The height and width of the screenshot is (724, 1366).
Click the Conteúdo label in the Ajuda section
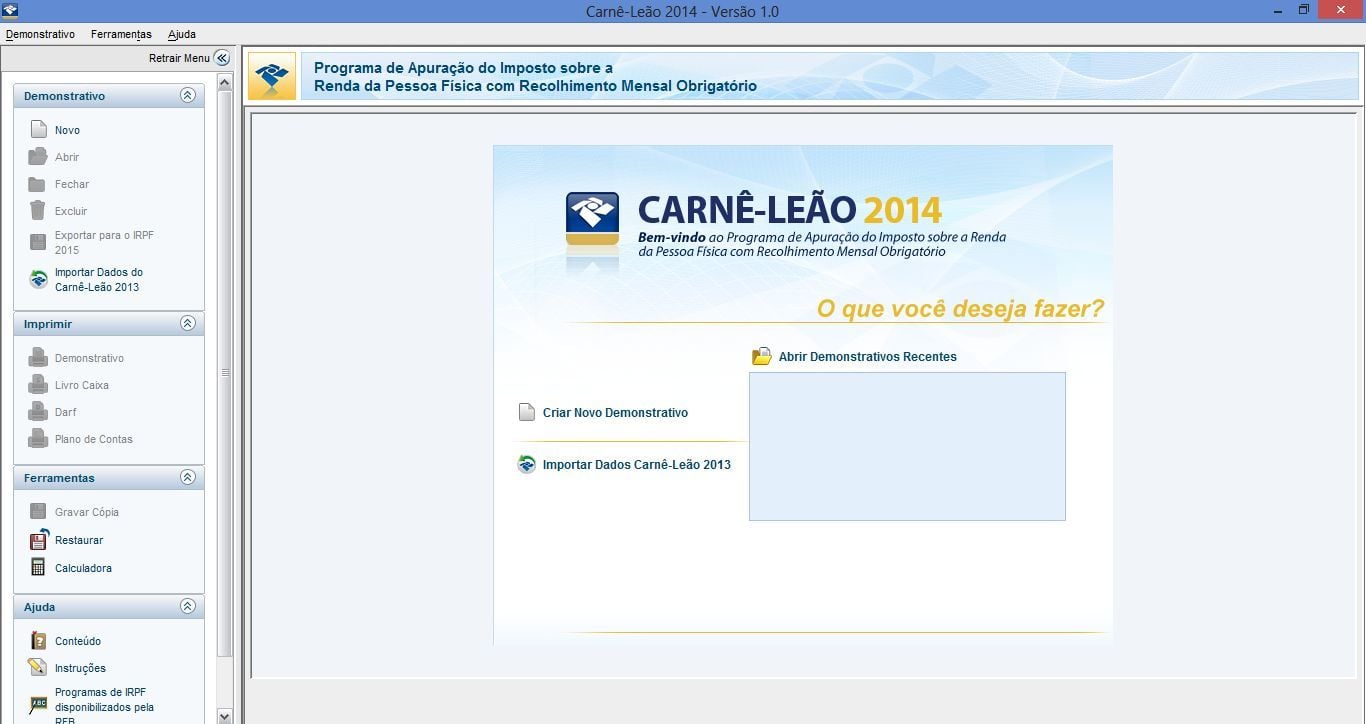[78, 641]
